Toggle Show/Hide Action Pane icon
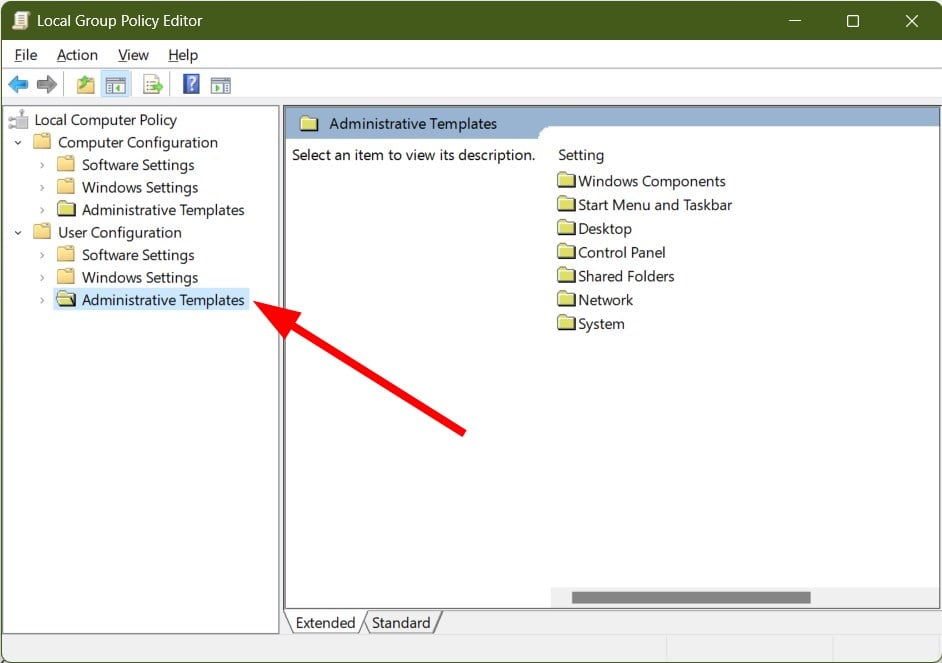This screenshot has height=663, width=942. (220, 86)
